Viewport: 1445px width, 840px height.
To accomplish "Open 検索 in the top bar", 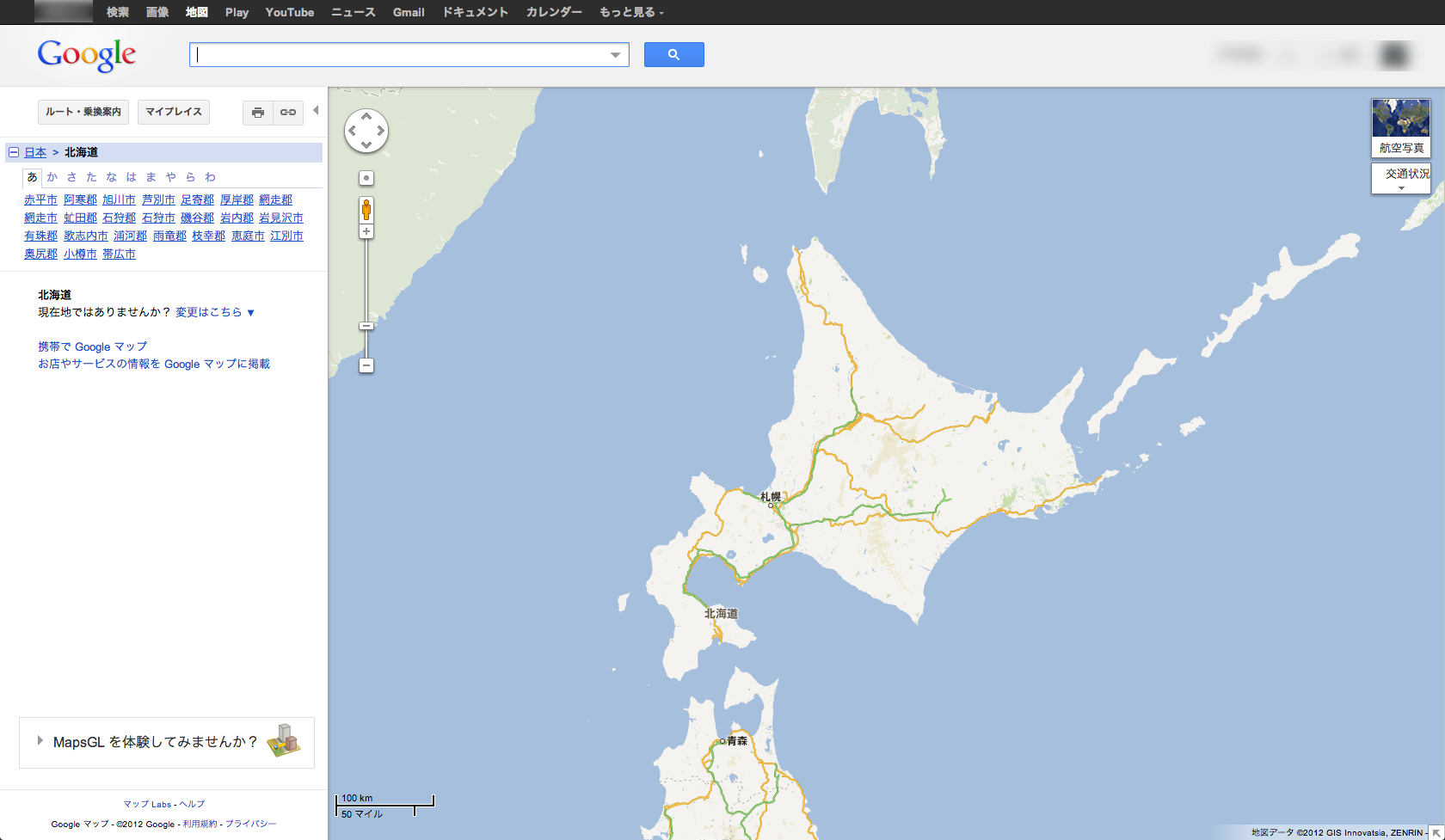I will point(118,12).
